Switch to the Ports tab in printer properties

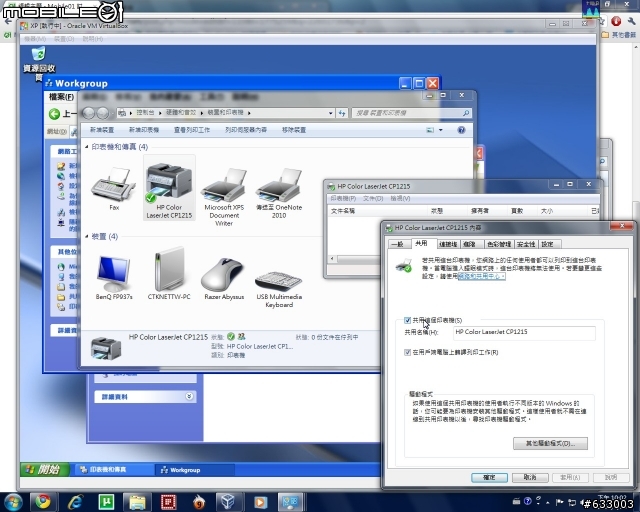click(x=448, y=244)
